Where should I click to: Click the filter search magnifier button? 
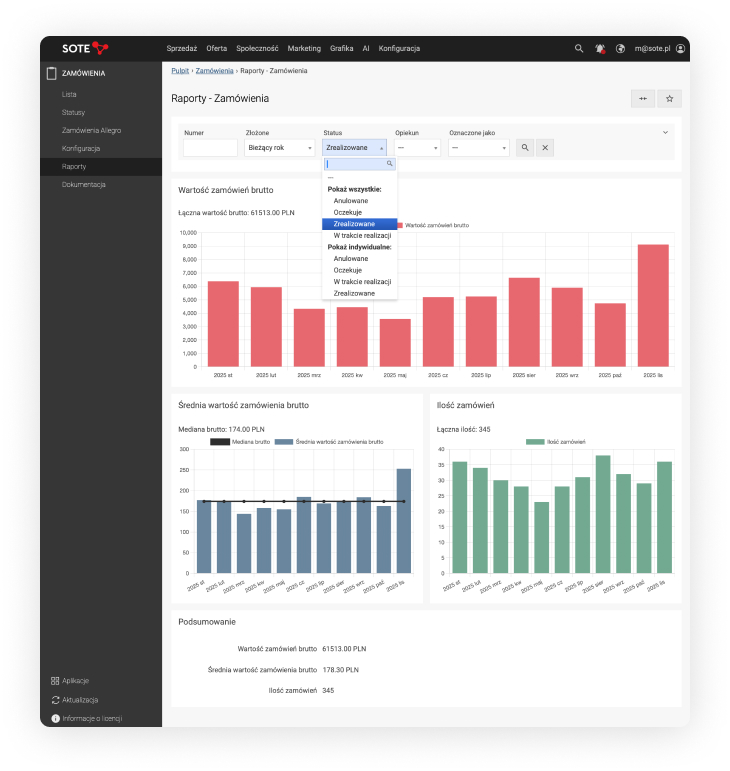pyautogui.click(x=524, y=148)
